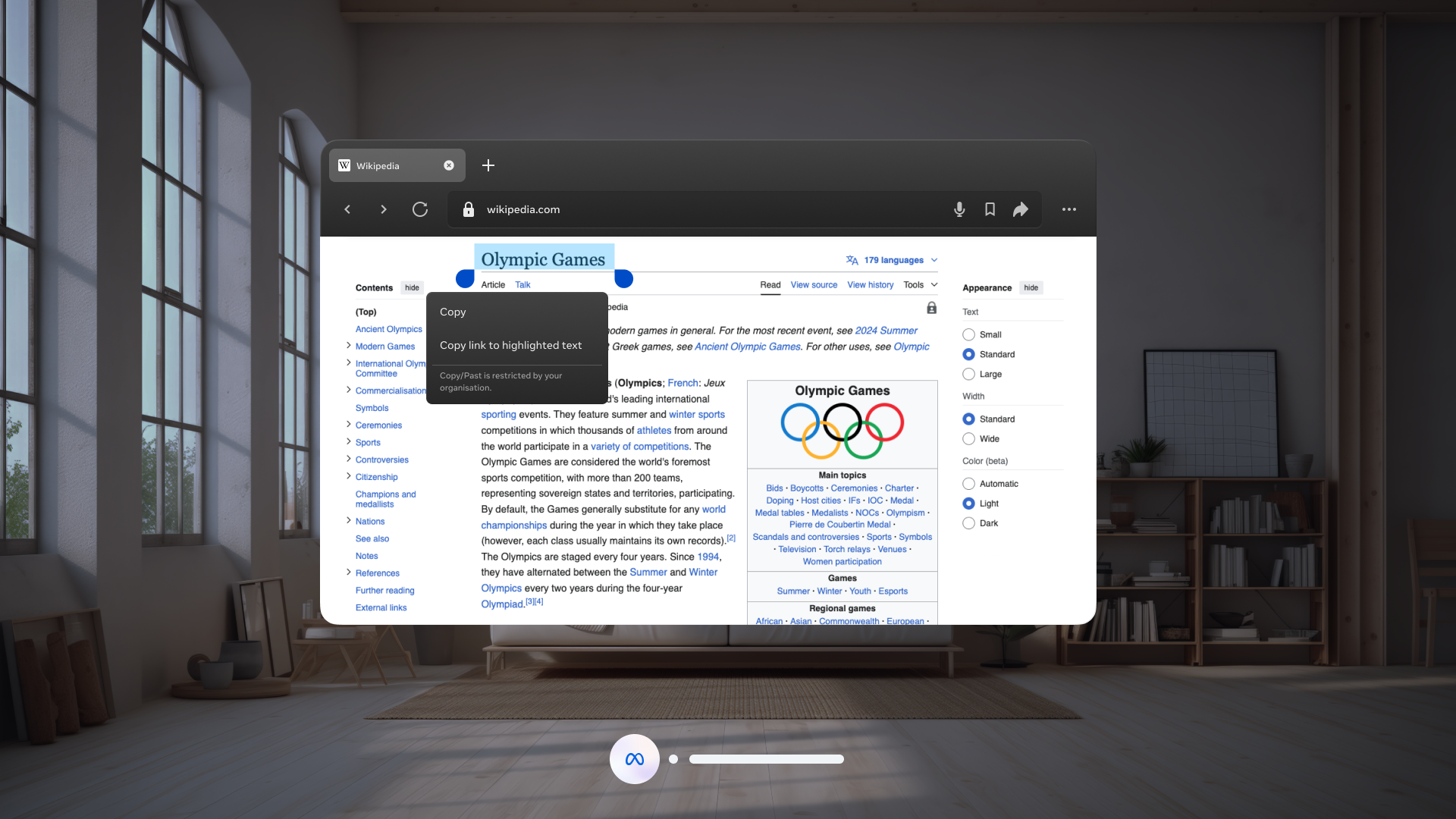The width and height of the screenshot is (1456, 819).
Task: Open the View history link
Action: (x=870, y=285)
